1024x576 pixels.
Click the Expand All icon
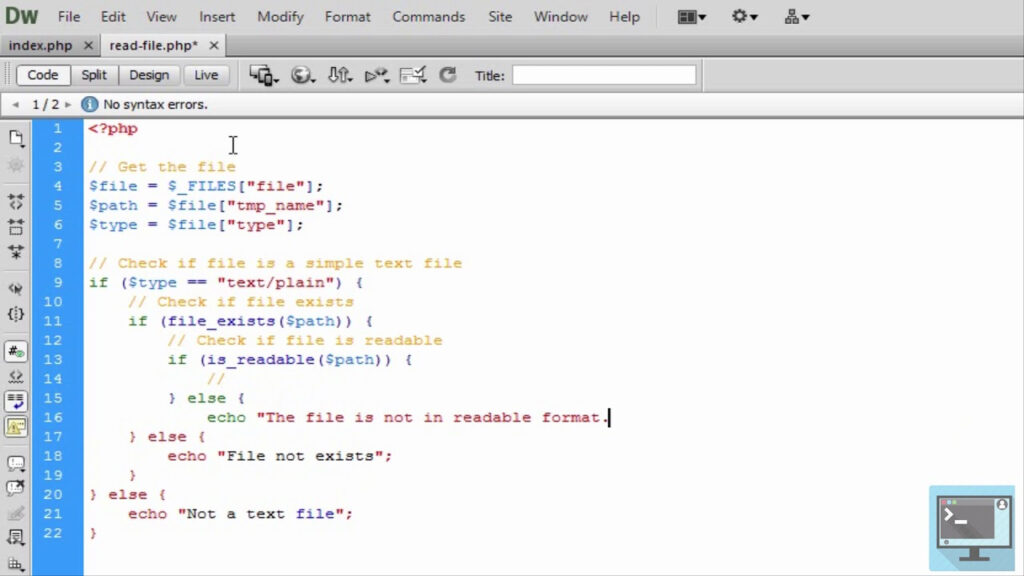16,252
